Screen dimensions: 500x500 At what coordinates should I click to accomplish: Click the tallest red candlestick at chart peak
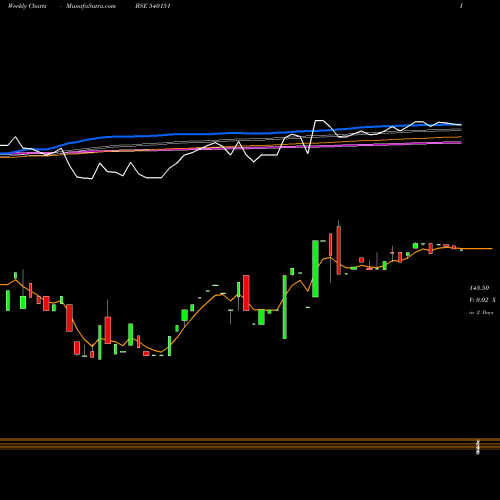tap(339, 250)
